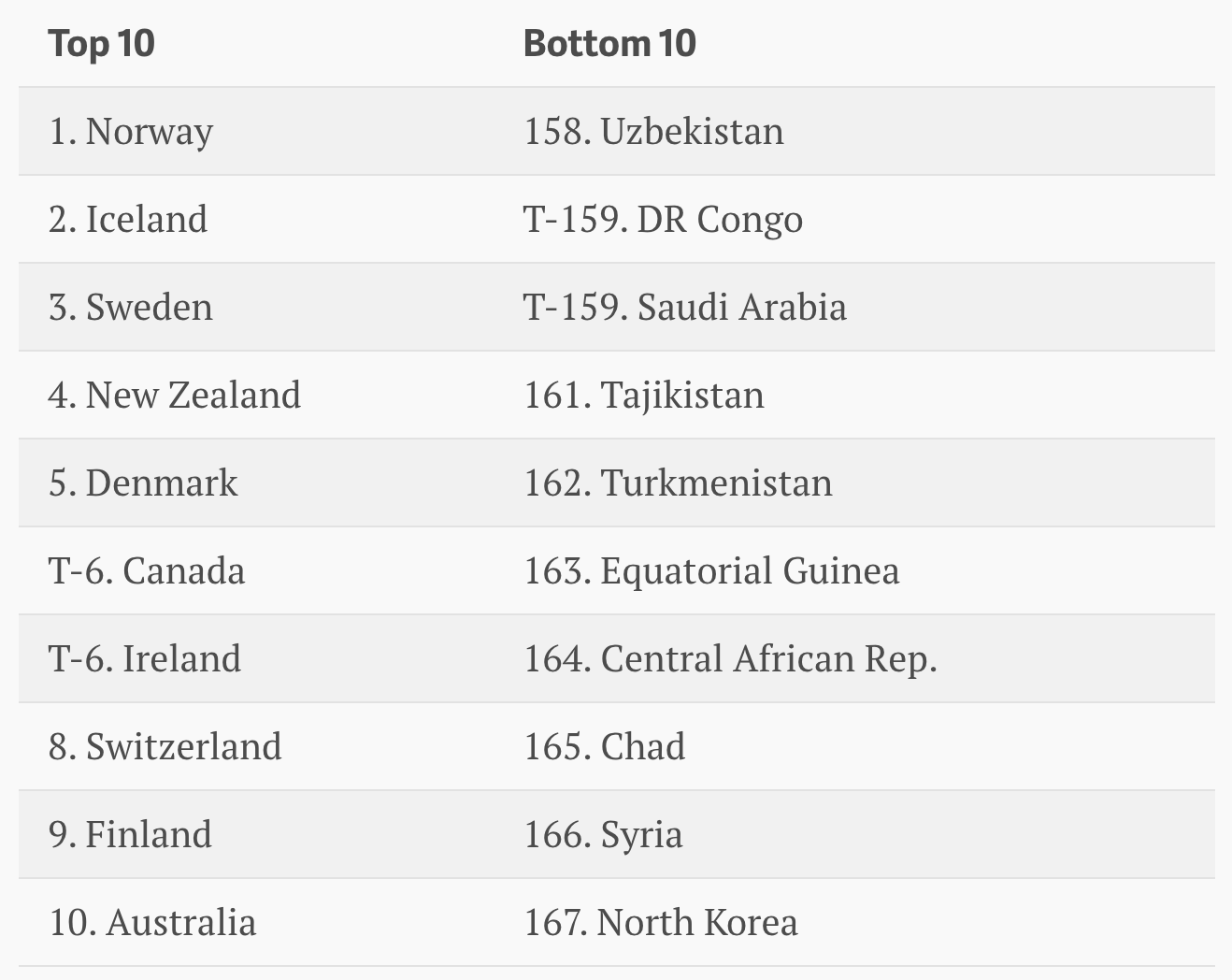Select the T-6. Ireland entry
The height and width of the screenshot is (980, 1232).
coord(145,659)
